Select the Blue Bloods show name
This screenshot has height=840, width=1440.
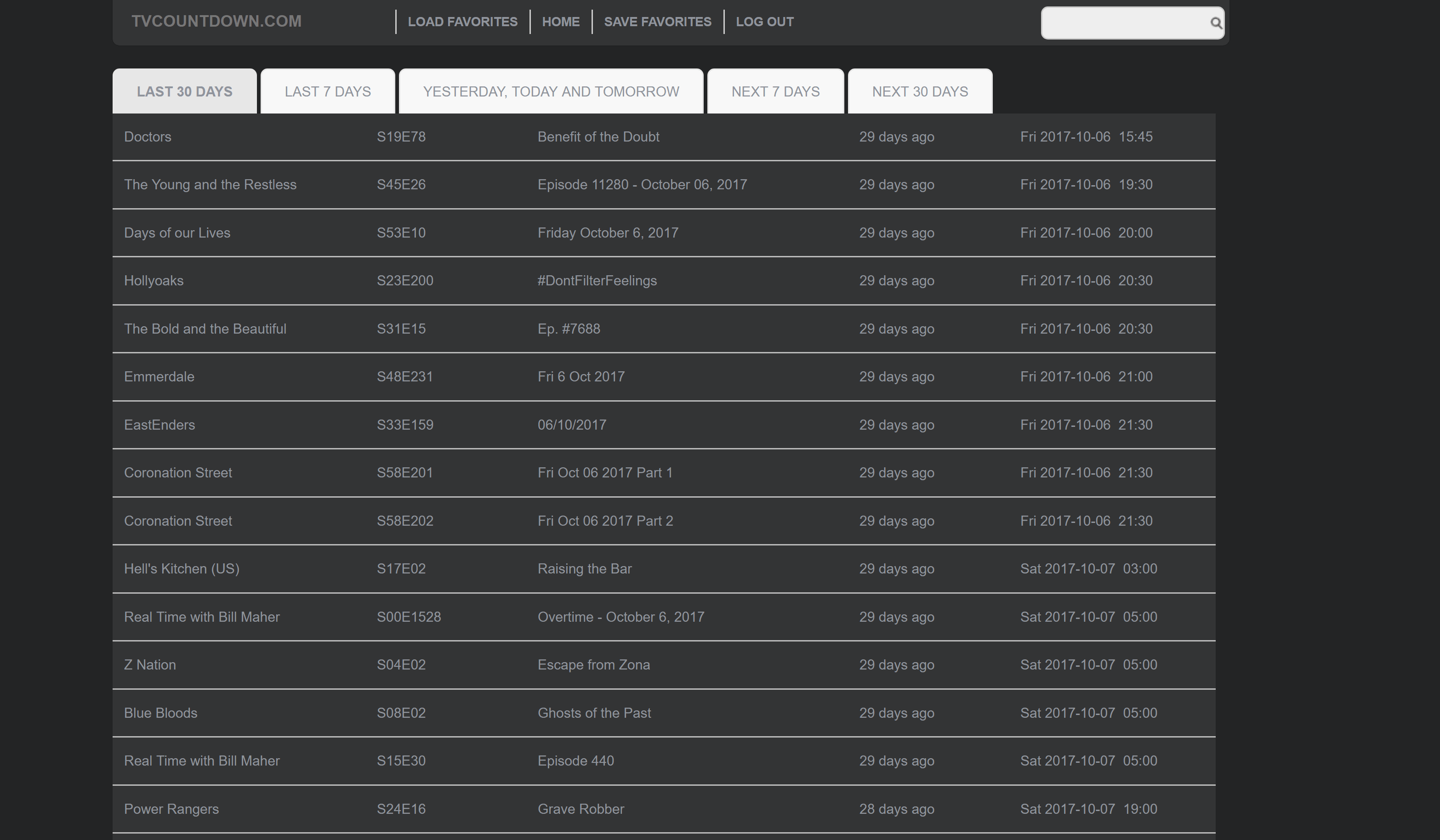point(160,713)
